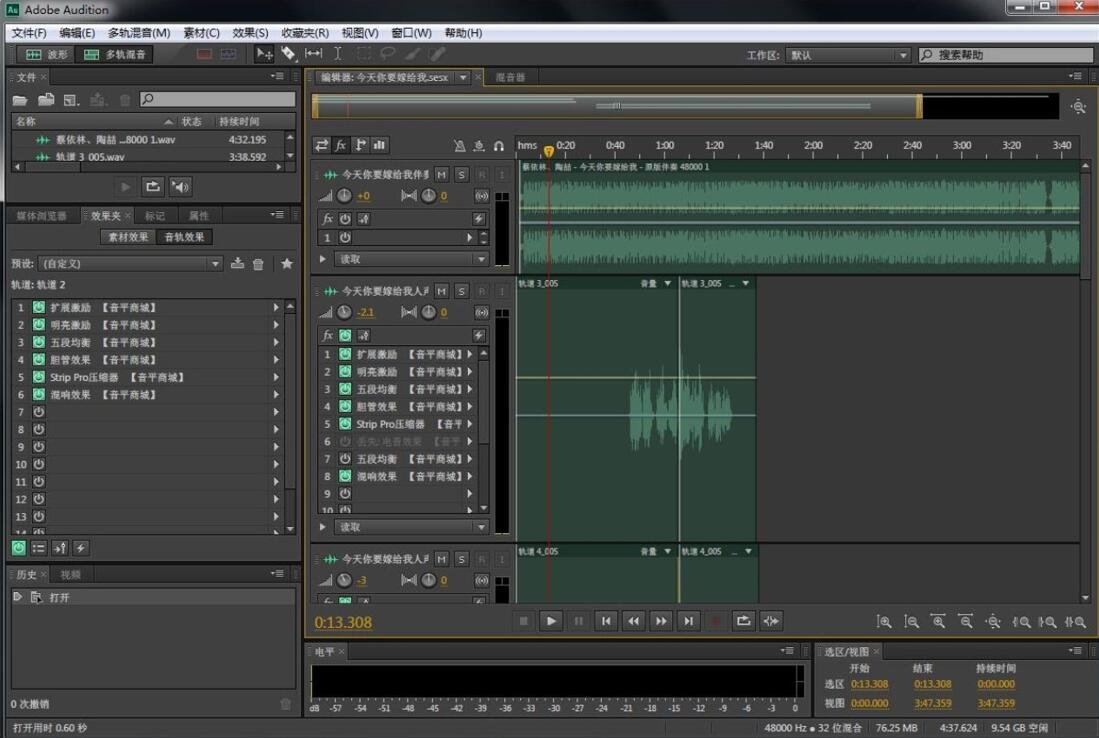The width and height of the screenshot is (1099, 738).
Task: Click the fx view icon above tracks
Action: tap(341, 145)
